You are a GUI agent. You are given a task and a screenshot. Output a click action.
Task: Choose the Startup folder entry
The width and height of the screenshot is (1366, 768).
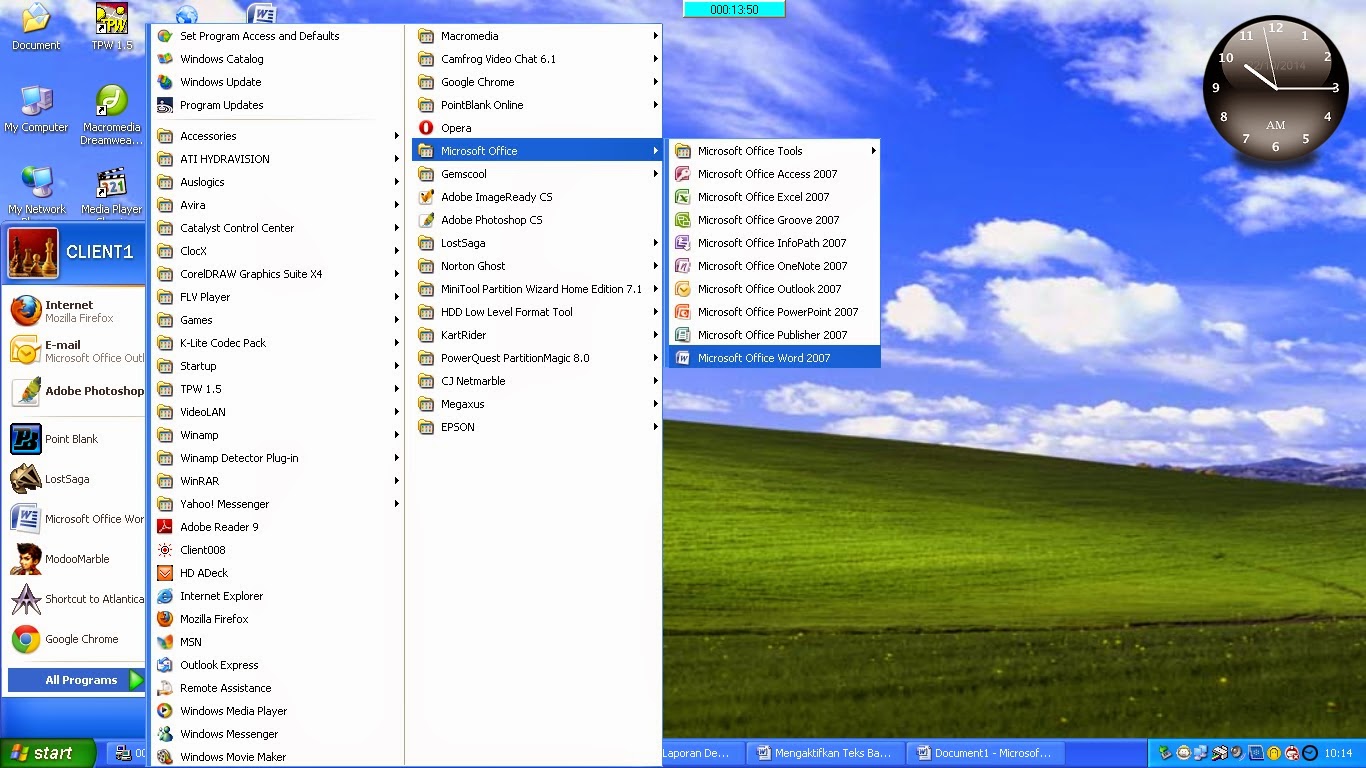[277, 366]
